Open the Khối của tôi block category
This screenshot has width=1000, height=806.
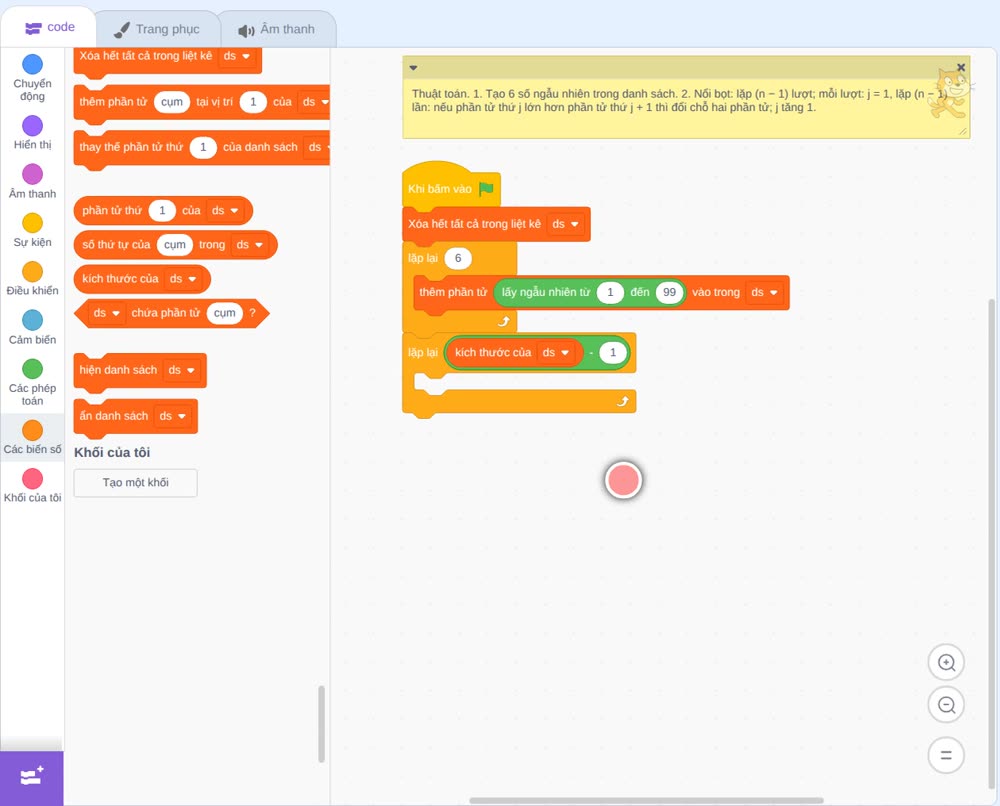[x=32, y=485]
